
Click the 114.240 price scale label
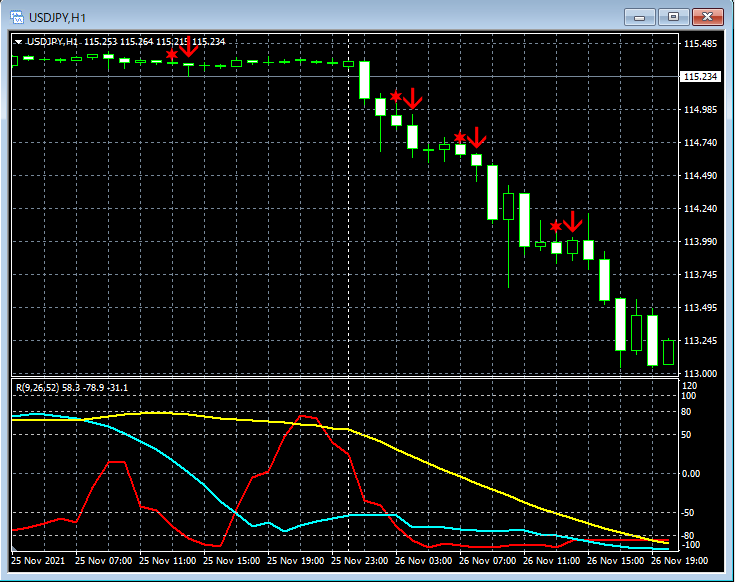700,208
